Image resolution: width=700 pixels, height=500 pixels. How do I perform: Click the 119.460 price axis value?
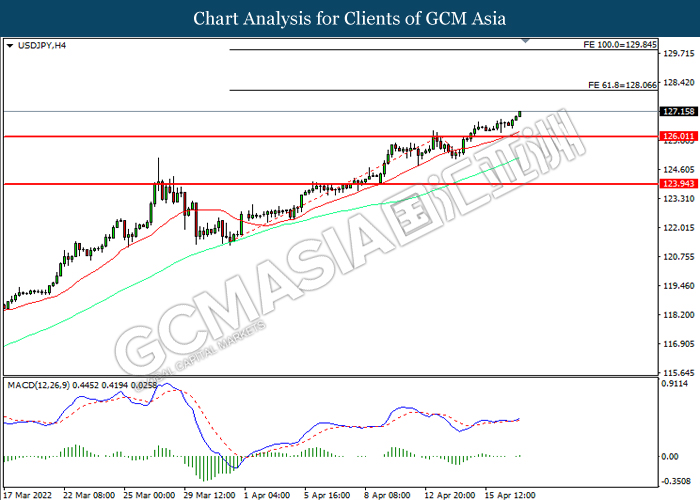(x=679, y=286)
